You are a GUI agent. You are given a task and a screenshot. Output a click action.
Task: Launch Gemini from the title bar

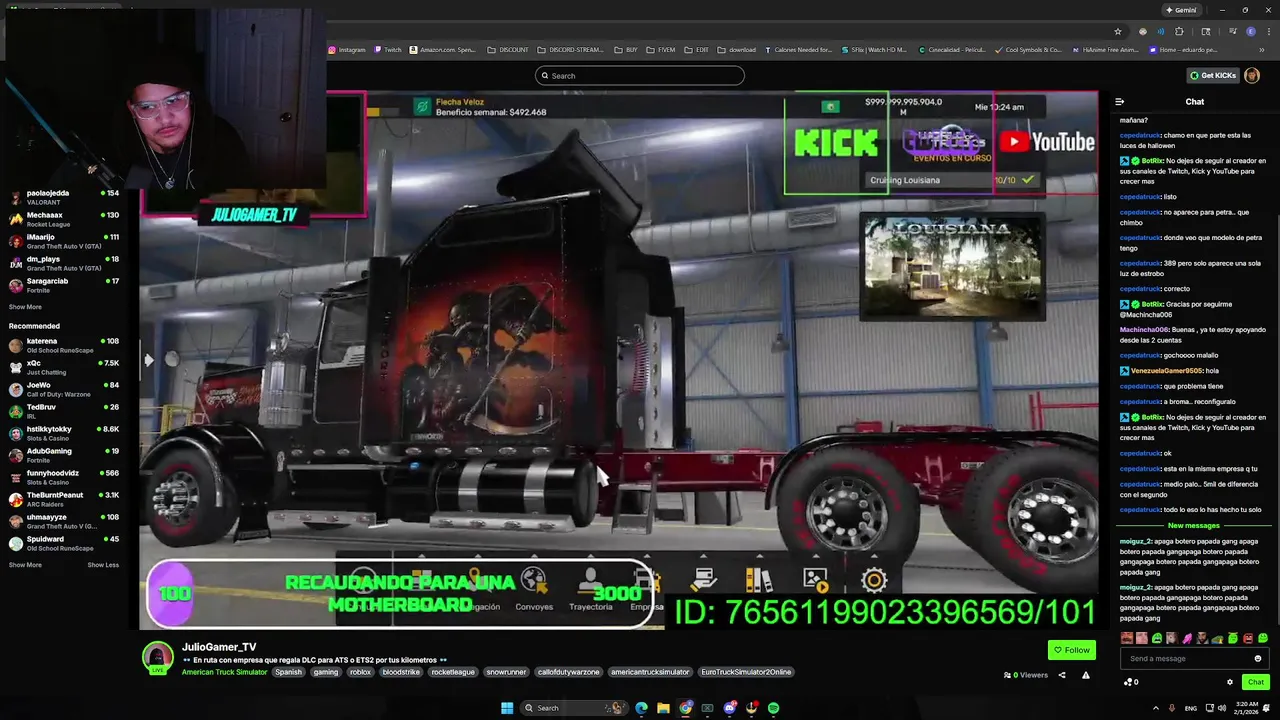[x=1180, y=10]
